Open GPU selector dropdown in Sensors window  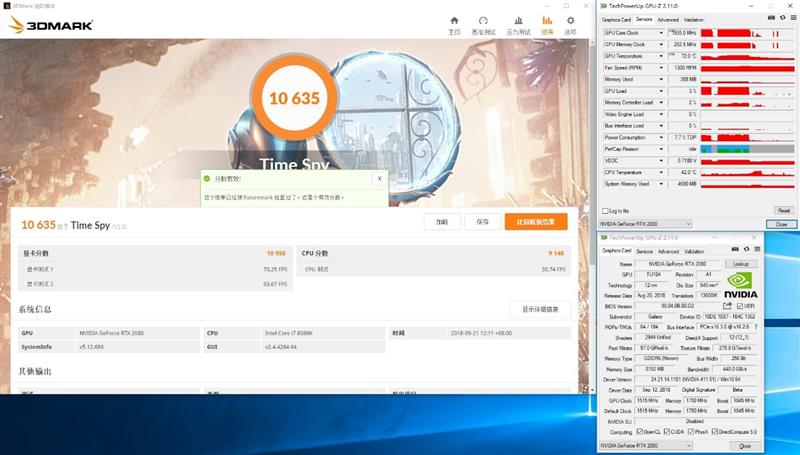645,224
